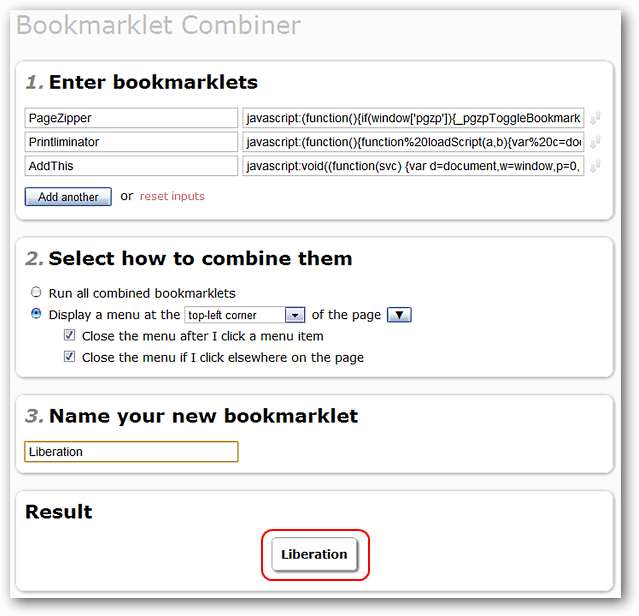Uncheck 'Close the menu if I click elsewhere'
This screenshot has width=639, height=616.
click(x=70, y=357)
